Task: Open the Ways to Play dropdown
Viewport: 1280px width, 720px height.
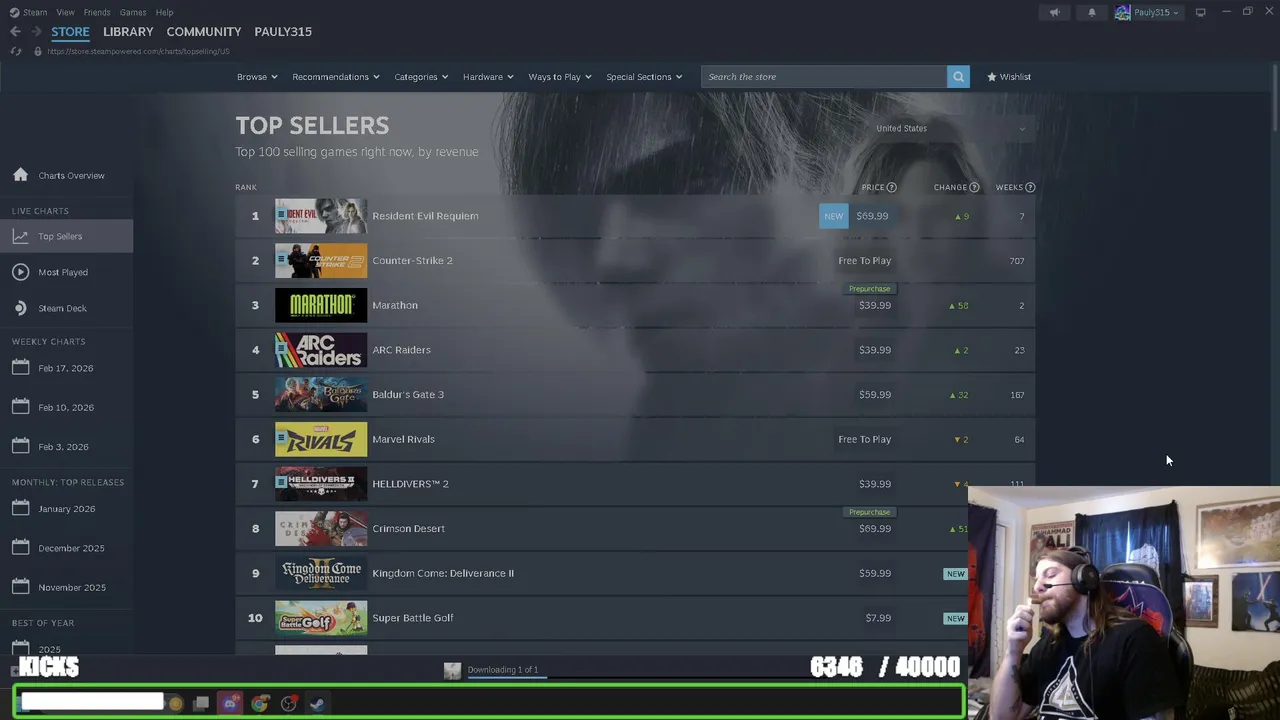Action: click(560, 77)
